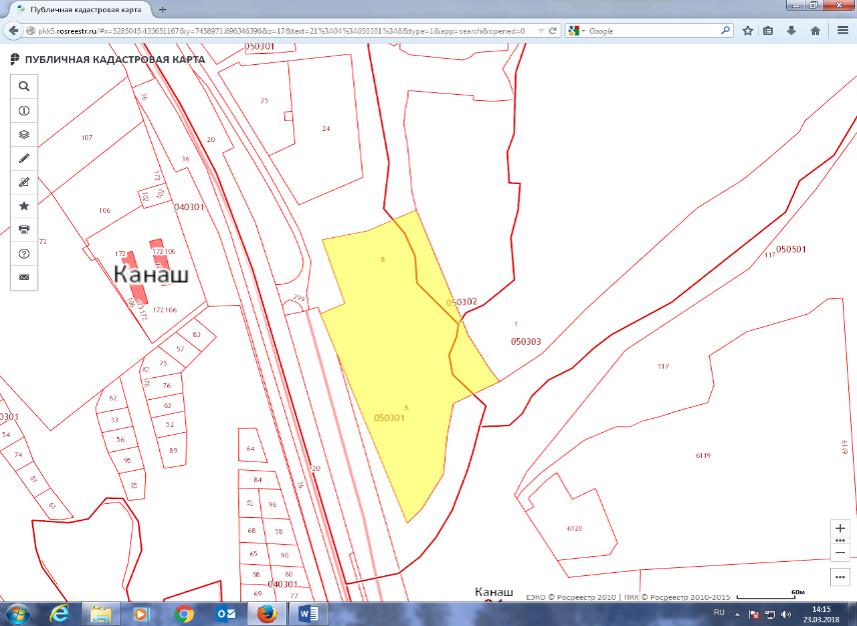Select the measure/edit tool below the pencil
The width and height of the screenshot is (857, 626).
coord(24,182)
